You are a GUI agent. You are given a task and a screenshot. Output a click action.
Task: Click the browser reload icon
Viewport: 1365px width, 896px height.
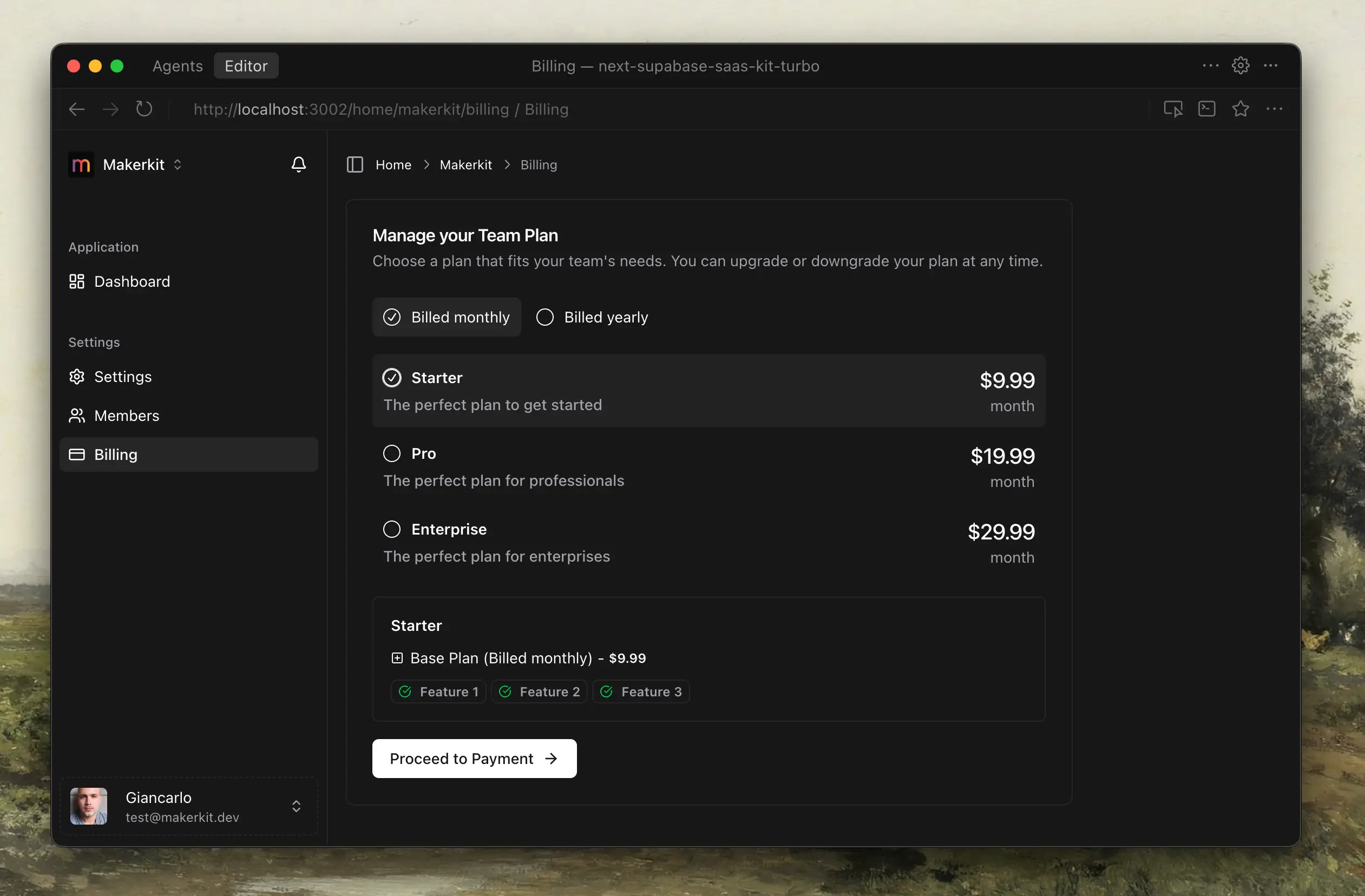pyautogui.click(x=144, y=109)
